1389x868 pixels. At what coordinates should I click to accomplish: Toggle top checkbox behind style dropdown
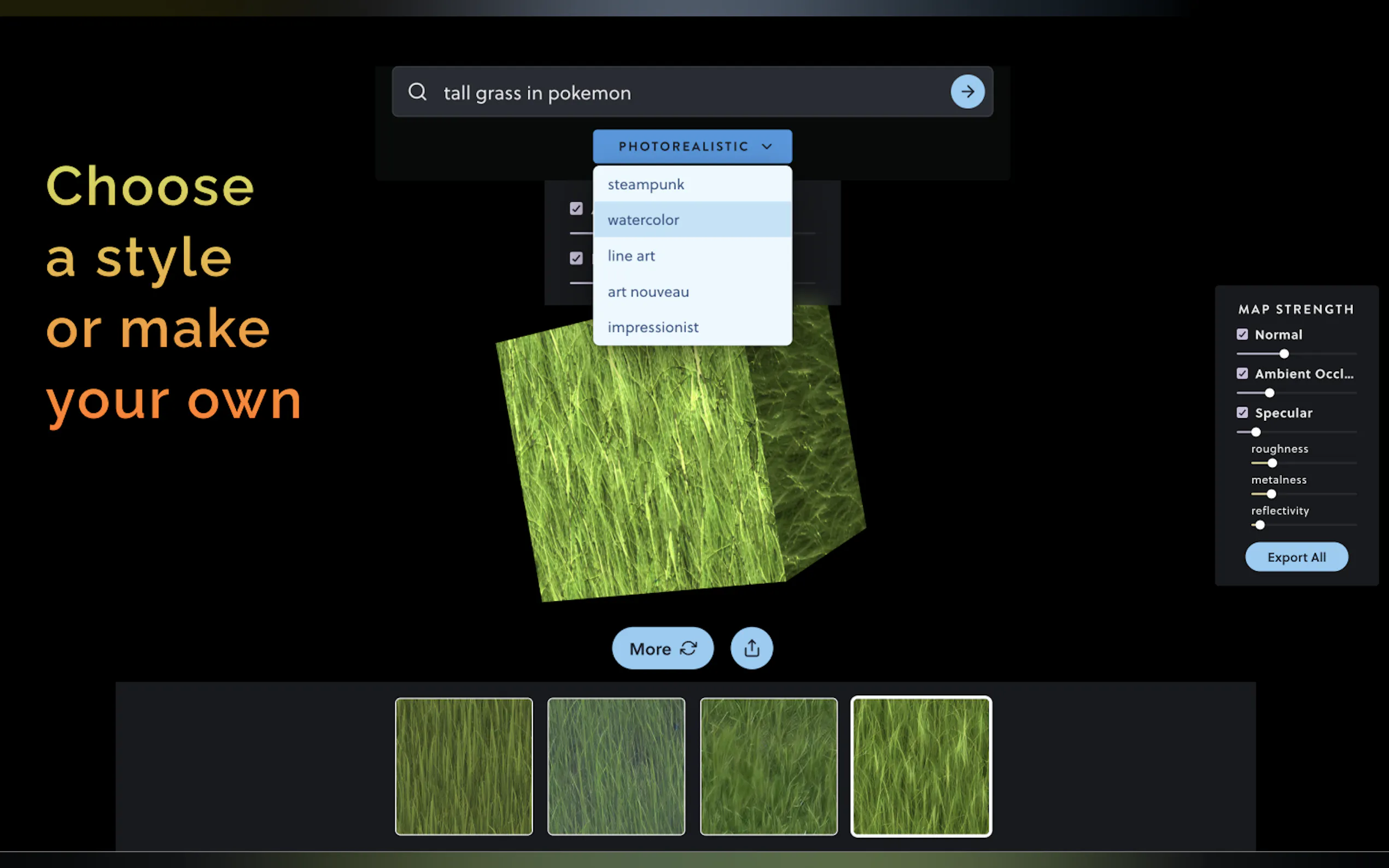(576, 208)
